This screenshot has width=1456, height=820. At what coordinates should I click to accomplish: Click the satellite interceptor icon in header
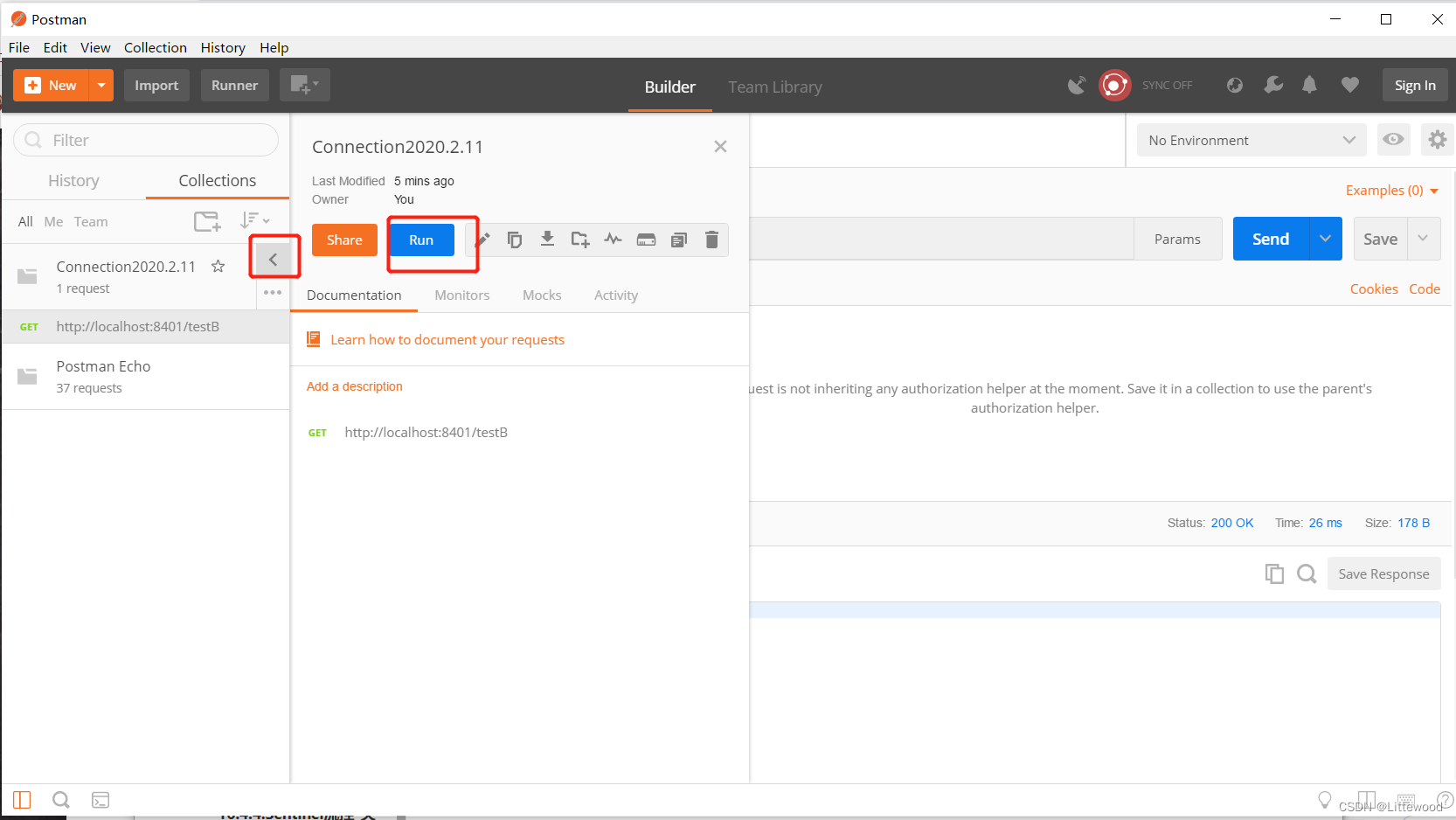pos(1078,85)
